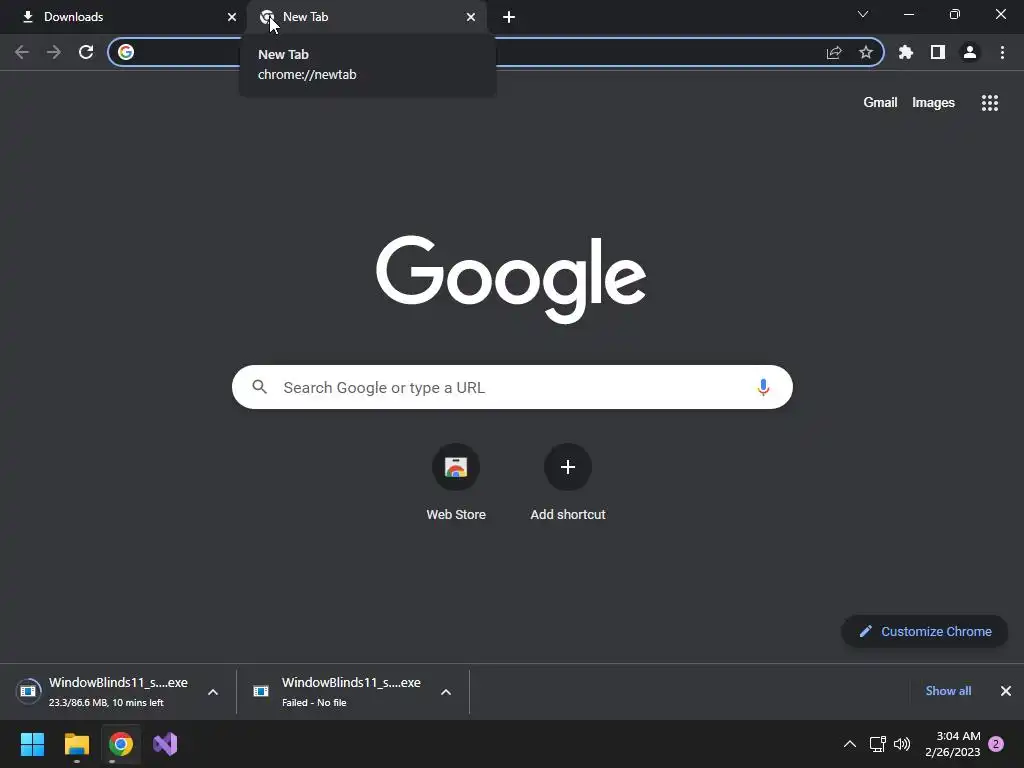
Task: Click the Search Google or type a URL box
Action: [512, 387]
